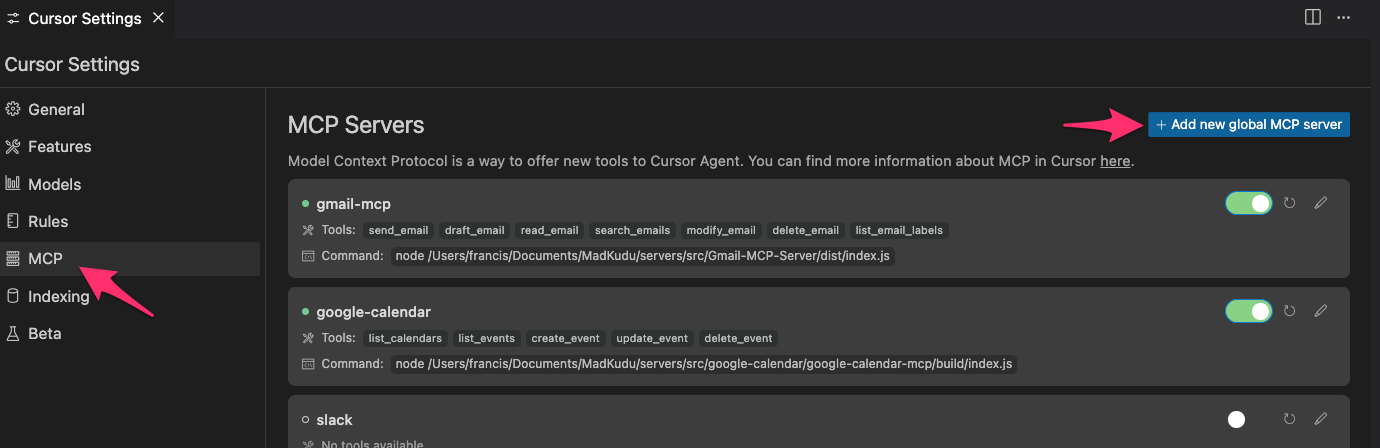Edit the google-calendar server config
Viewport: 1380px width, 448px height.
(1321, 311)
